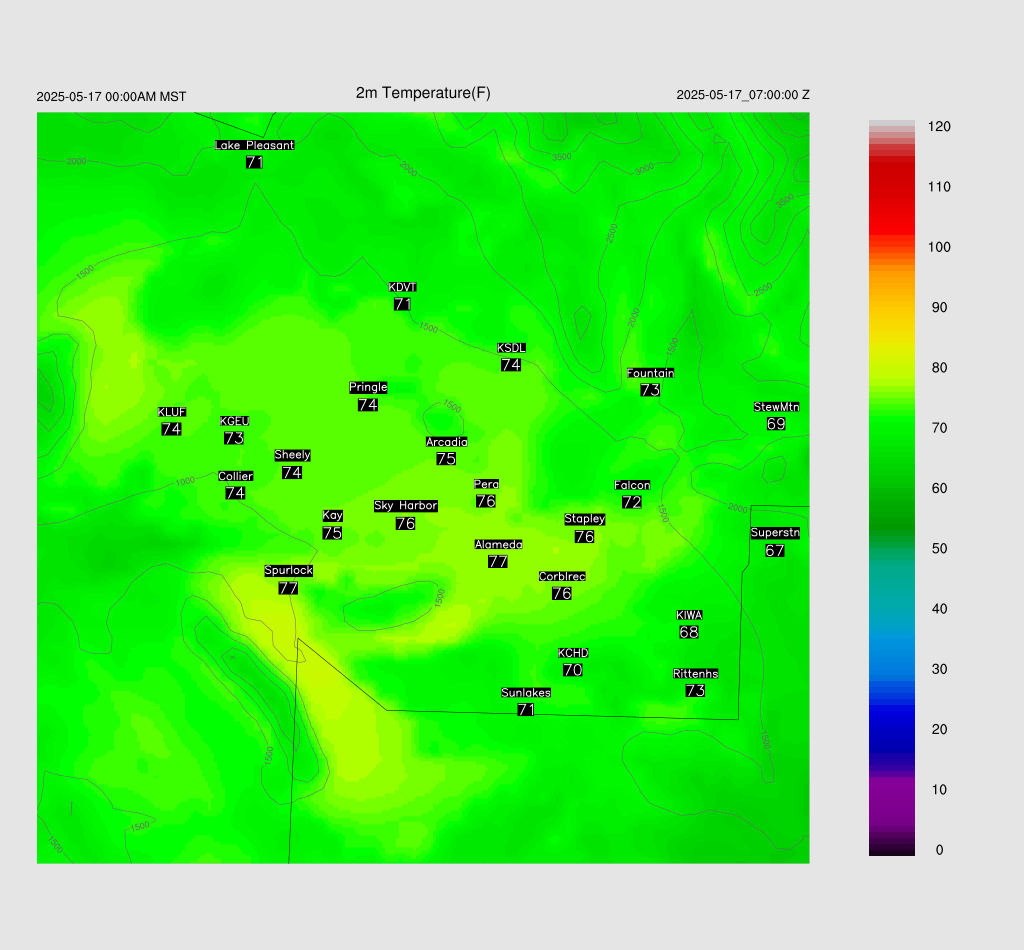
Task: Select the KDVT station label
Action: click(402, 287)
